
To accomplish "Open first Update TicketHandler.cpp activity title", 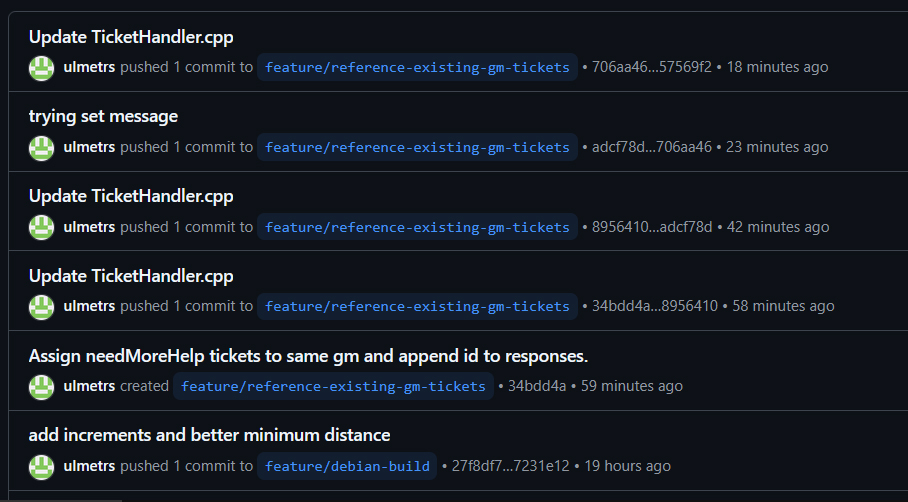I will point(131,37).
